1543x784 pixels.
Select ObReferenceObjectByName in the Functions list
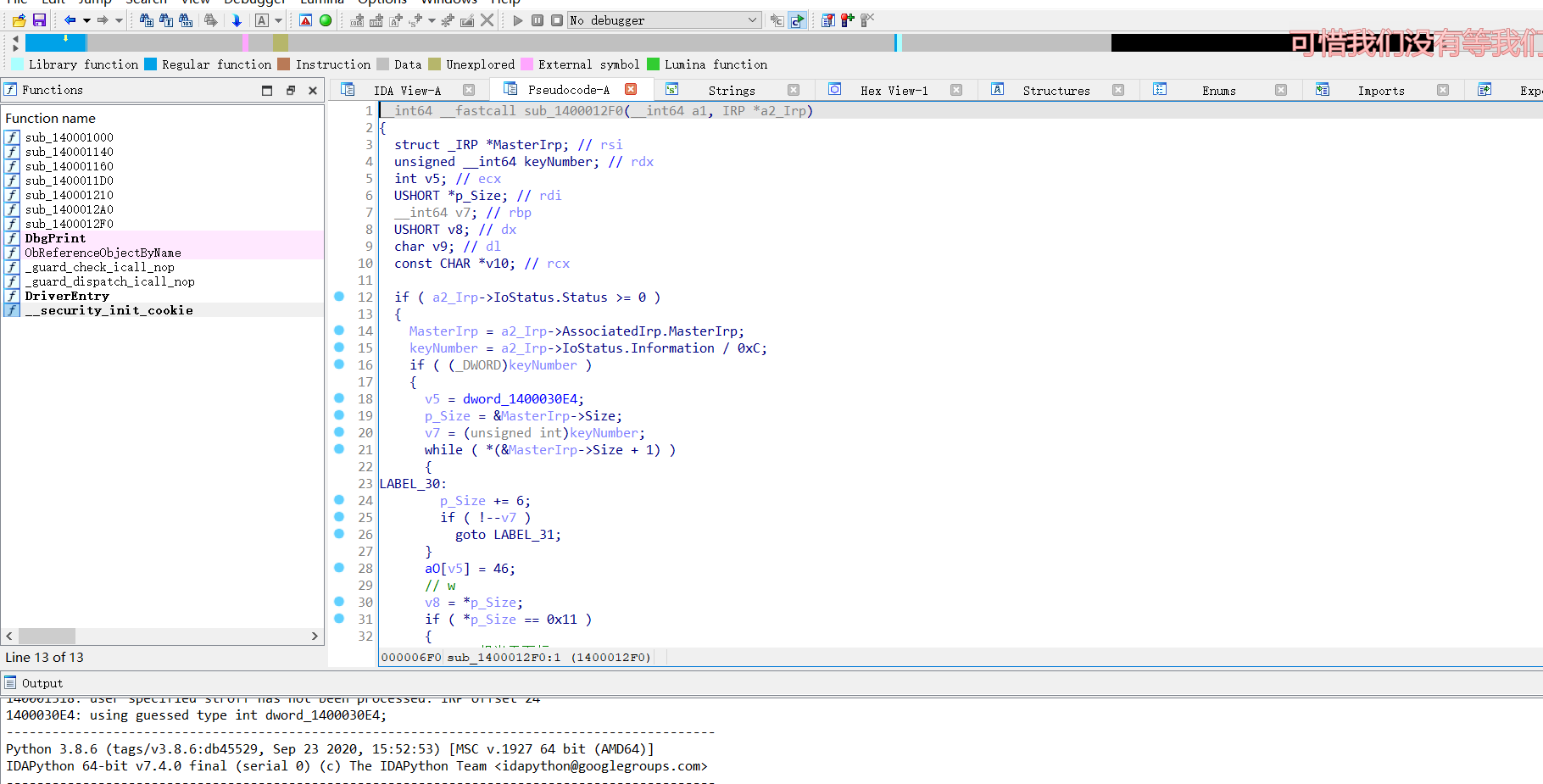point(103,253)
